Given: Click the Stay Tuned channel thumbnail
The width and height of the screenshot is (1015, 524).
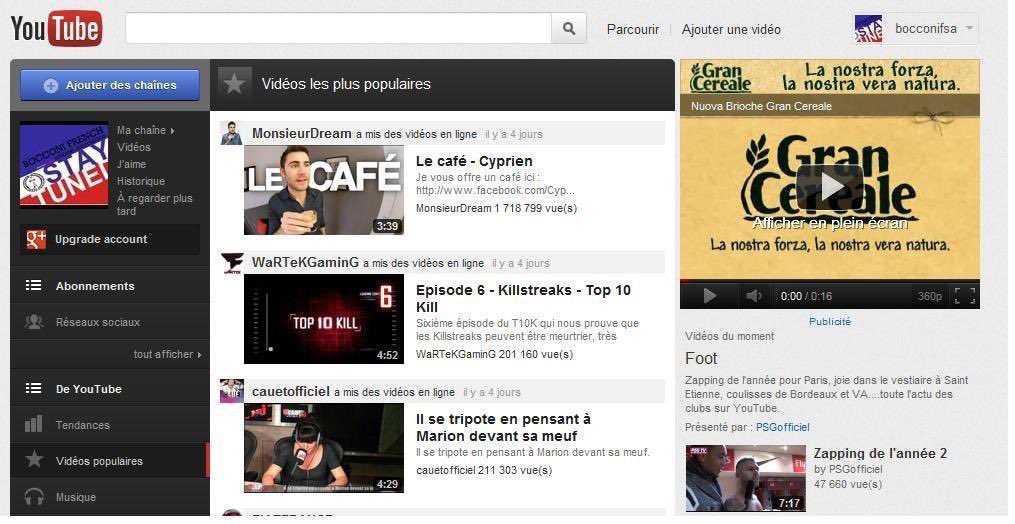Looking at the screenshot, I should (x=64, y=165).
